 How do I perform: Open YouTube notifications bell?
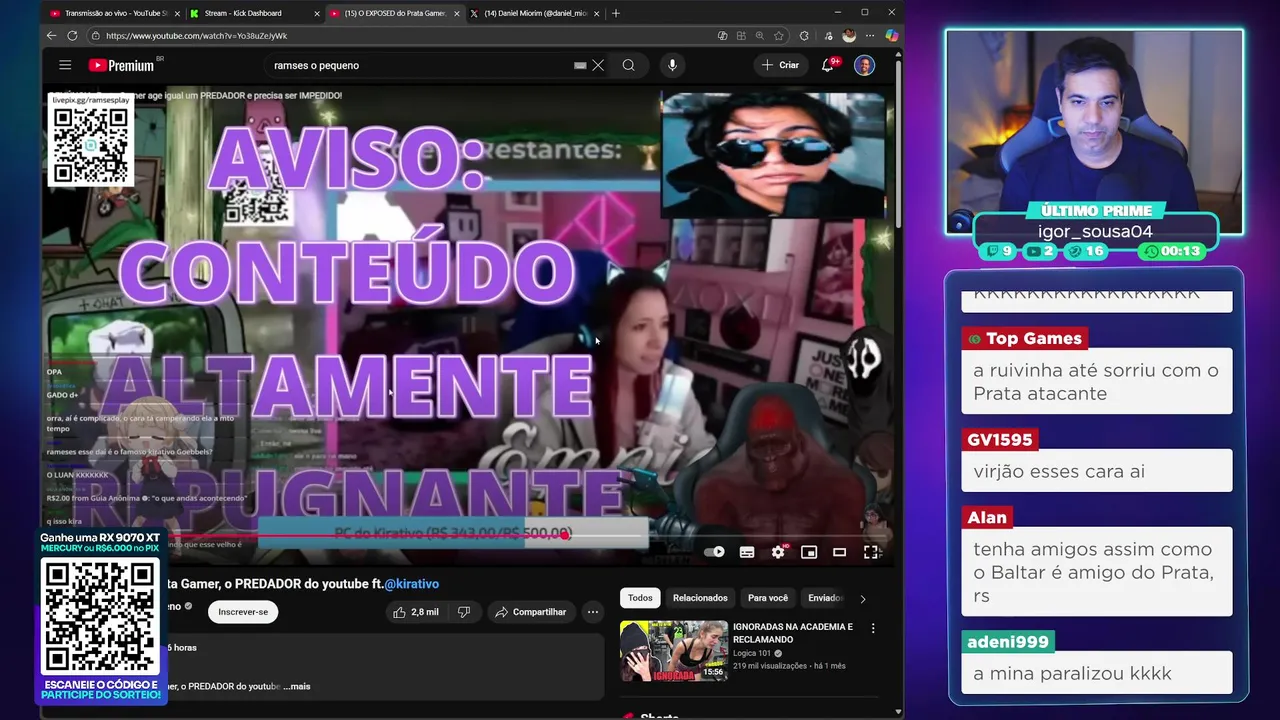click(x=828, y=65)
